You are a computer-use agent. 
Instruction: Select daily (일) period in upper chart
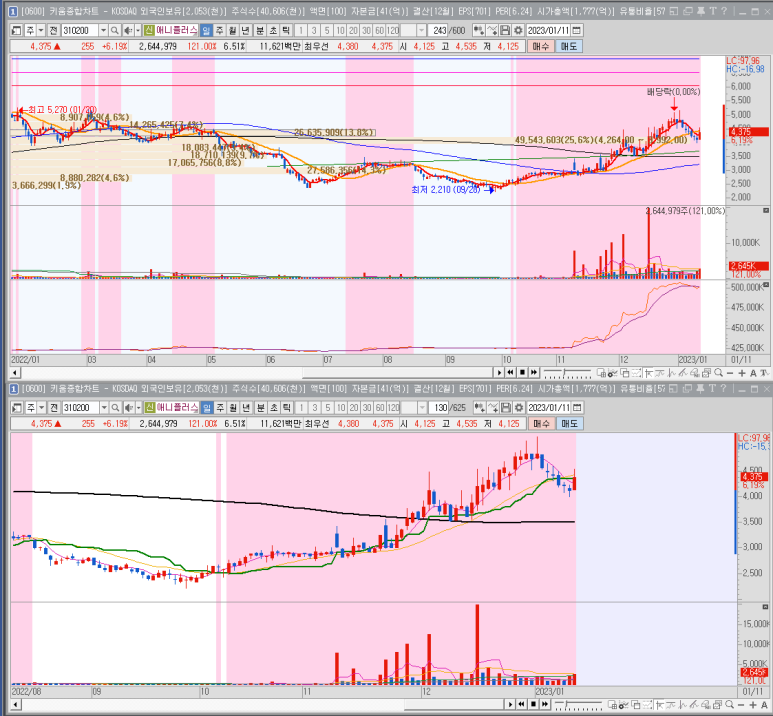click(206, 31)
